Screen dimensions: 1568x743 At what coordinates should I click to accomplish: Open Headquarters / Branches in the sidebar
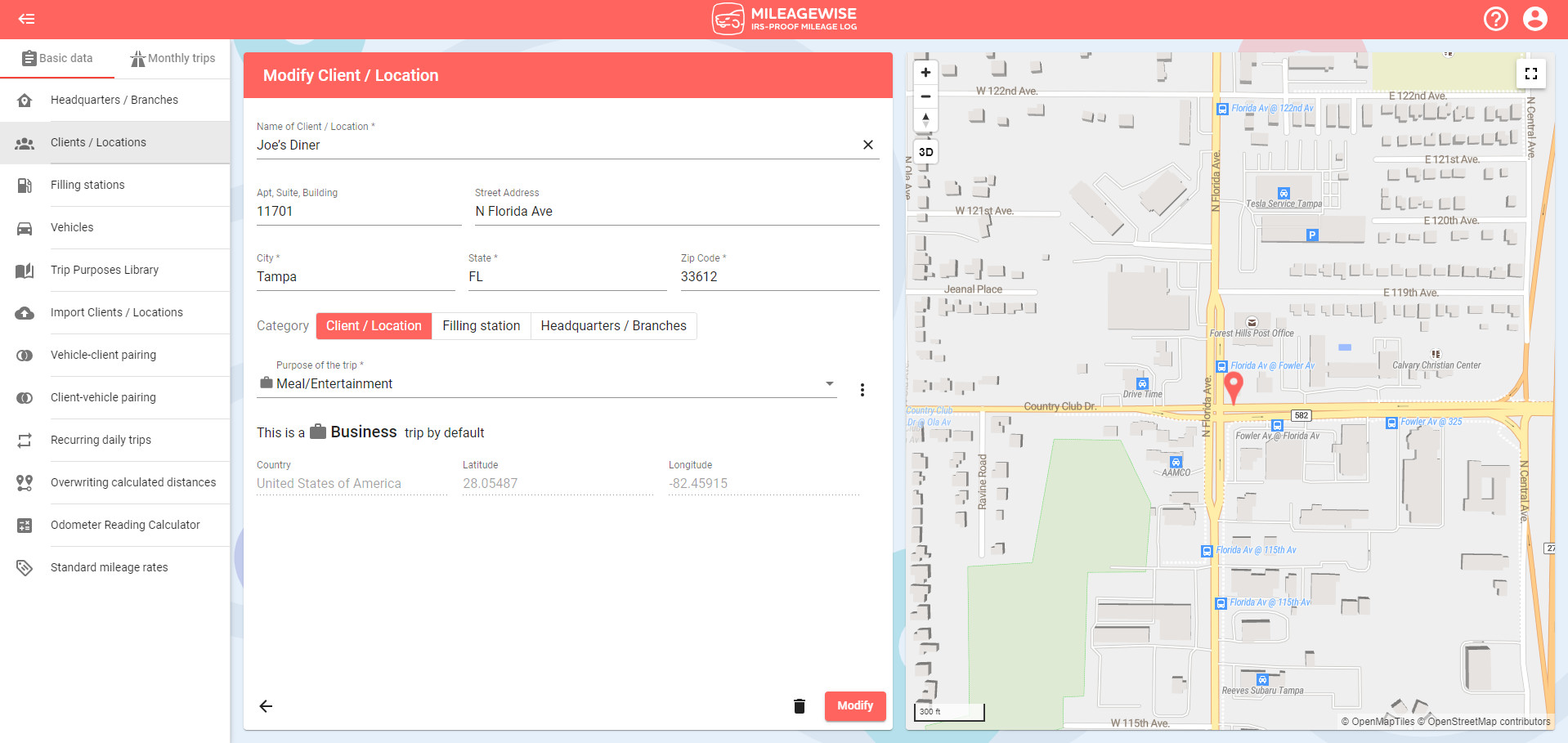(114, 100)
